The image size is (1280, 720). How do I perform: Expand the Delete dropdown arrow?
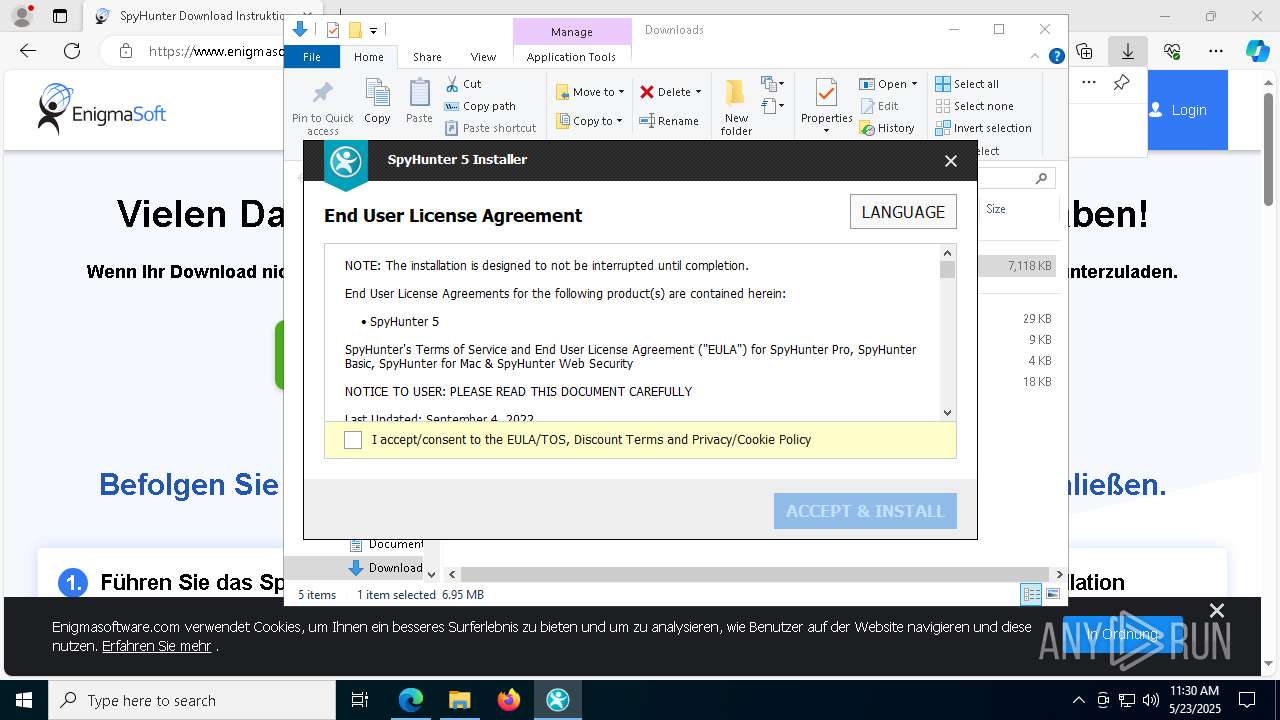click(698, 92)
